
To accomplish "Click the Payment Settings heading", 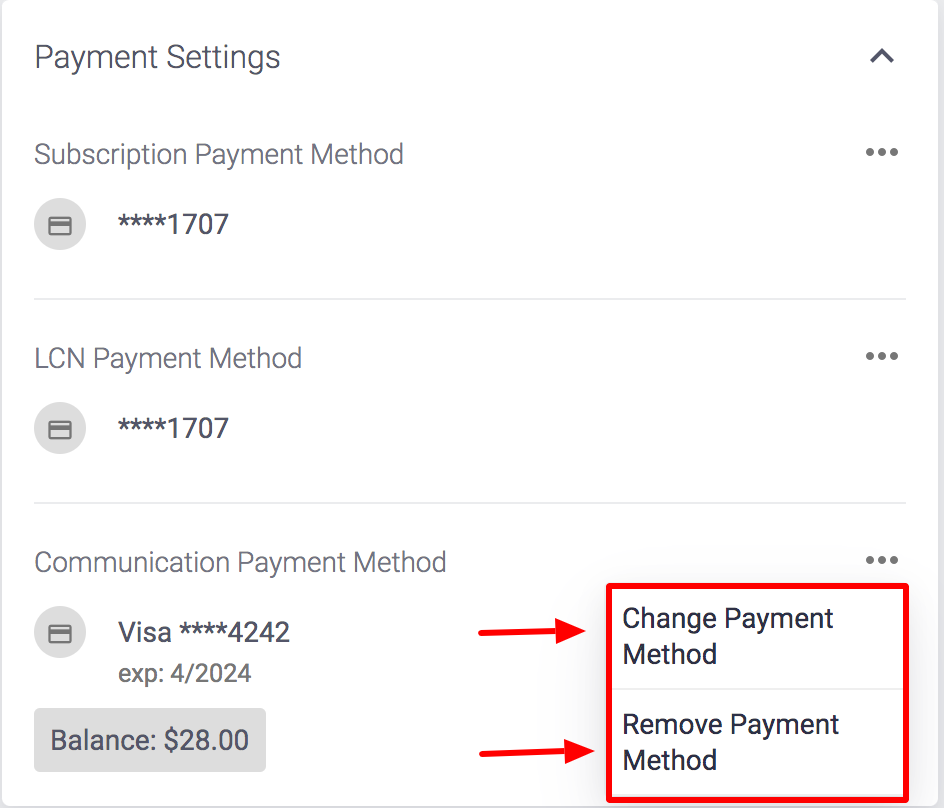I will click(157, 58).
